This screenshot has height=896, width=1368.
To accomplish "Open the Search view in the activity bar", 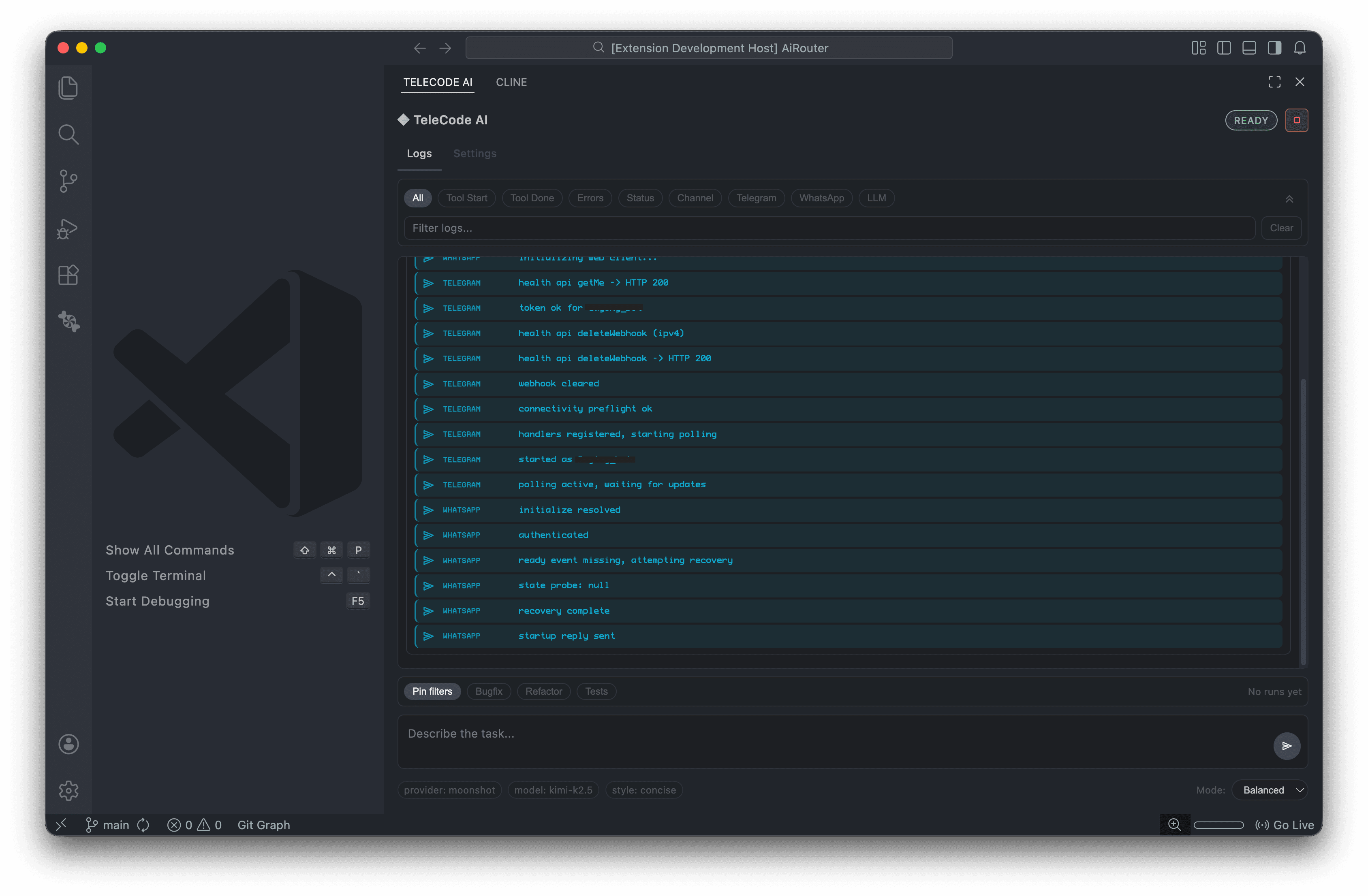I will pos(68,134).
